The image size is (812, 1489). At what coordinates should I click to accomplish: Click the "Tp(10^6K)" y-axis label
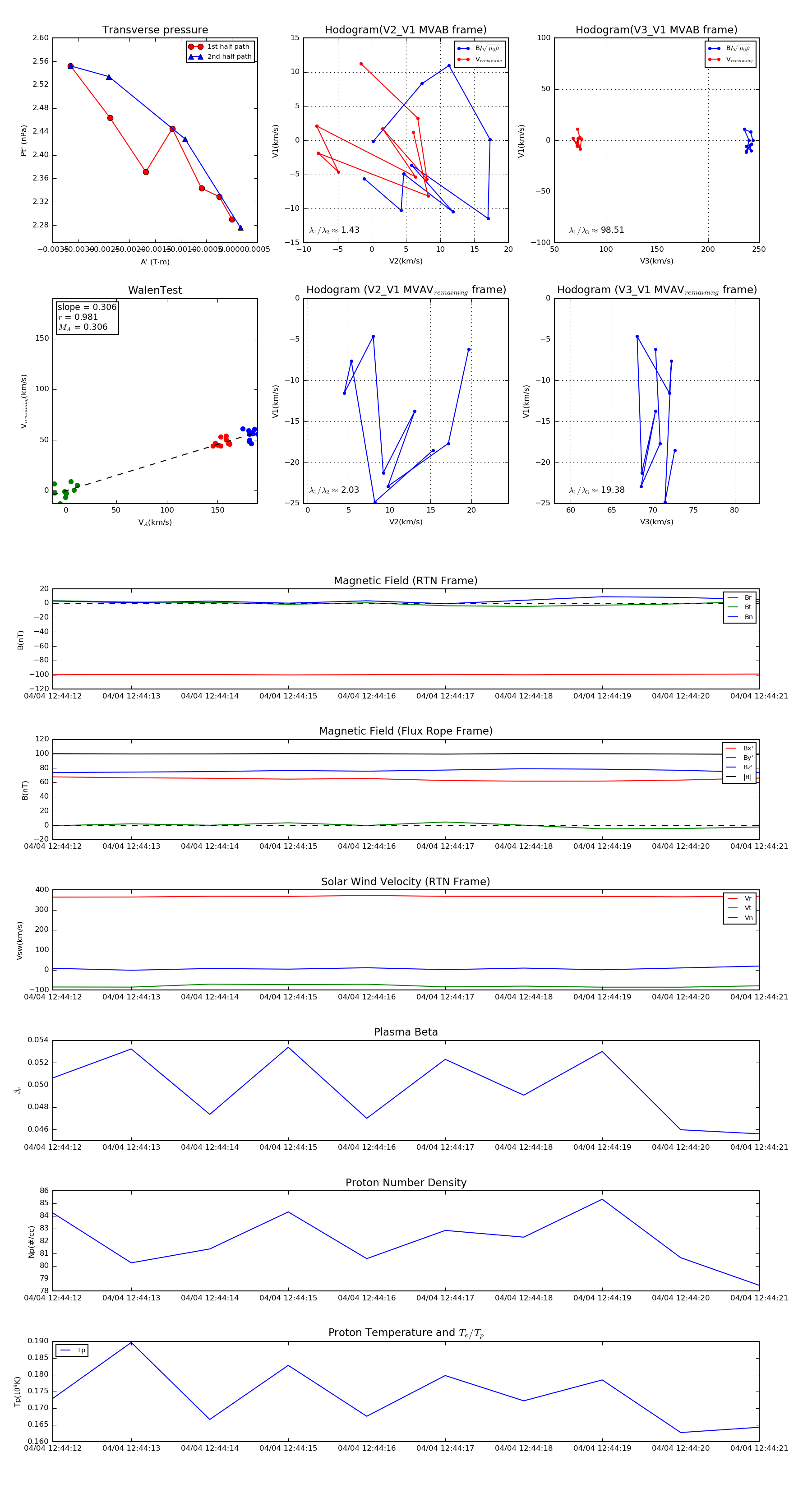tap(17, 1392)
